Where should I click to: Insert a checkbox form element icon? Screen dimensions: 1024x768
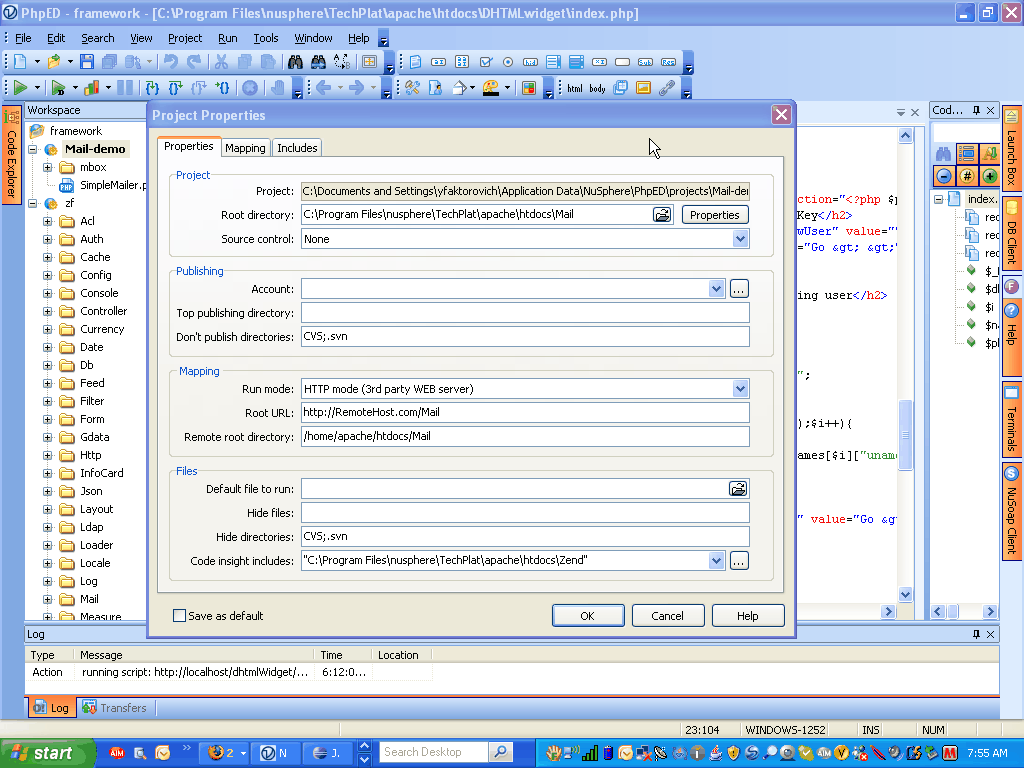[485, 62]
